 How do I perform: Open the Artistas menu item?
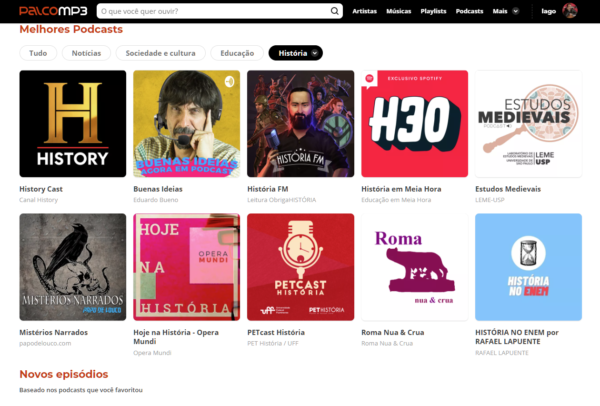click(365, 11)
